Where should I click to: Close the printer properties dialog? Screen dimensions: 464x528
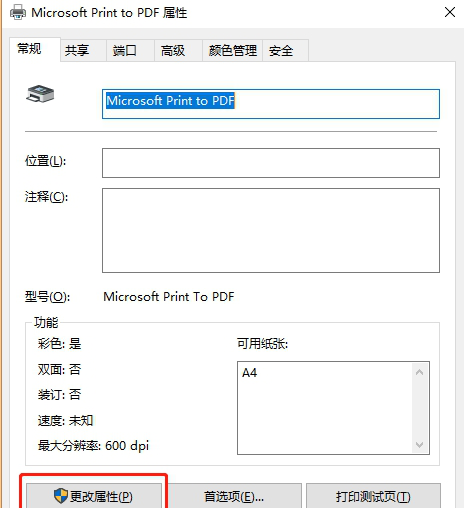450,12
